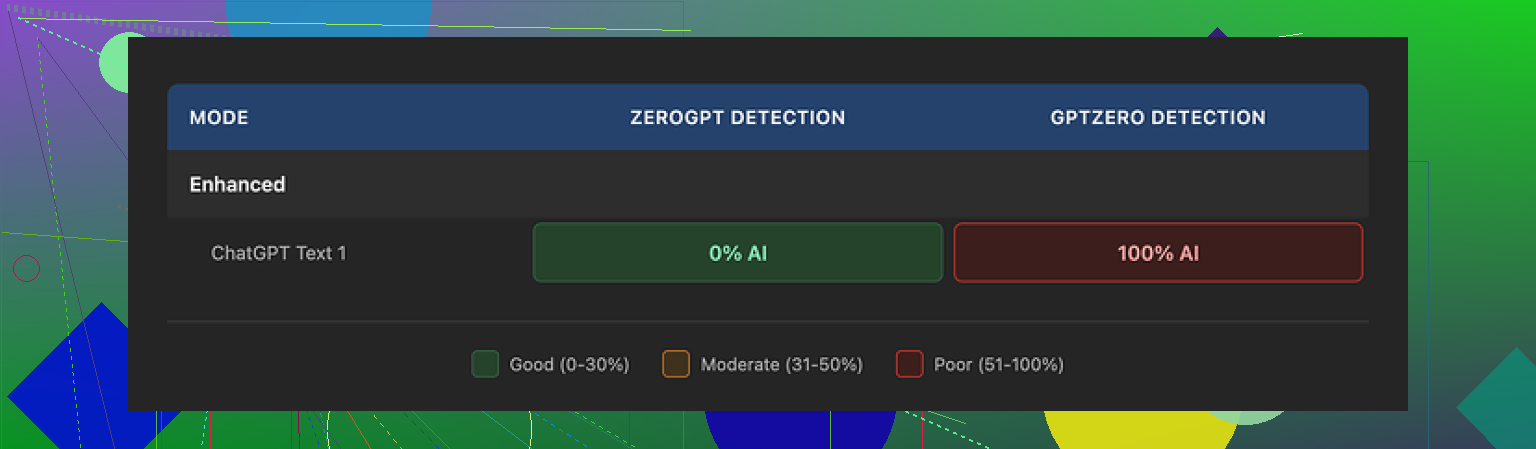Image resolution: width=1536 pixels, height=449 pixels.
Task: Click the blue rectangle at top of background
Action: tap(328, 18)
